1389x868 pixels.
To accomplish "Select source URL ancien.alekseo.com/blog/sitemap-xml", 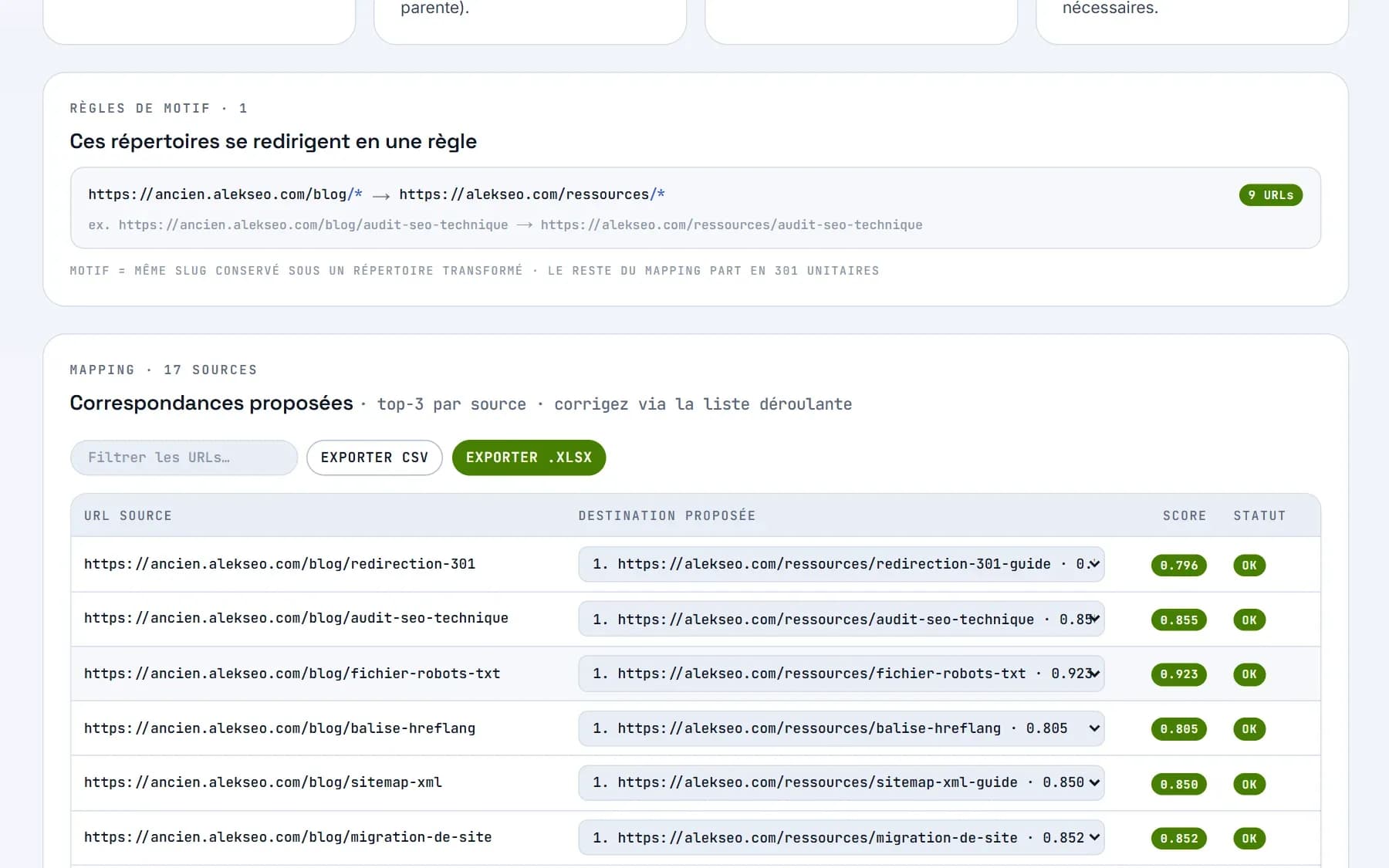I will click(263, 782).
